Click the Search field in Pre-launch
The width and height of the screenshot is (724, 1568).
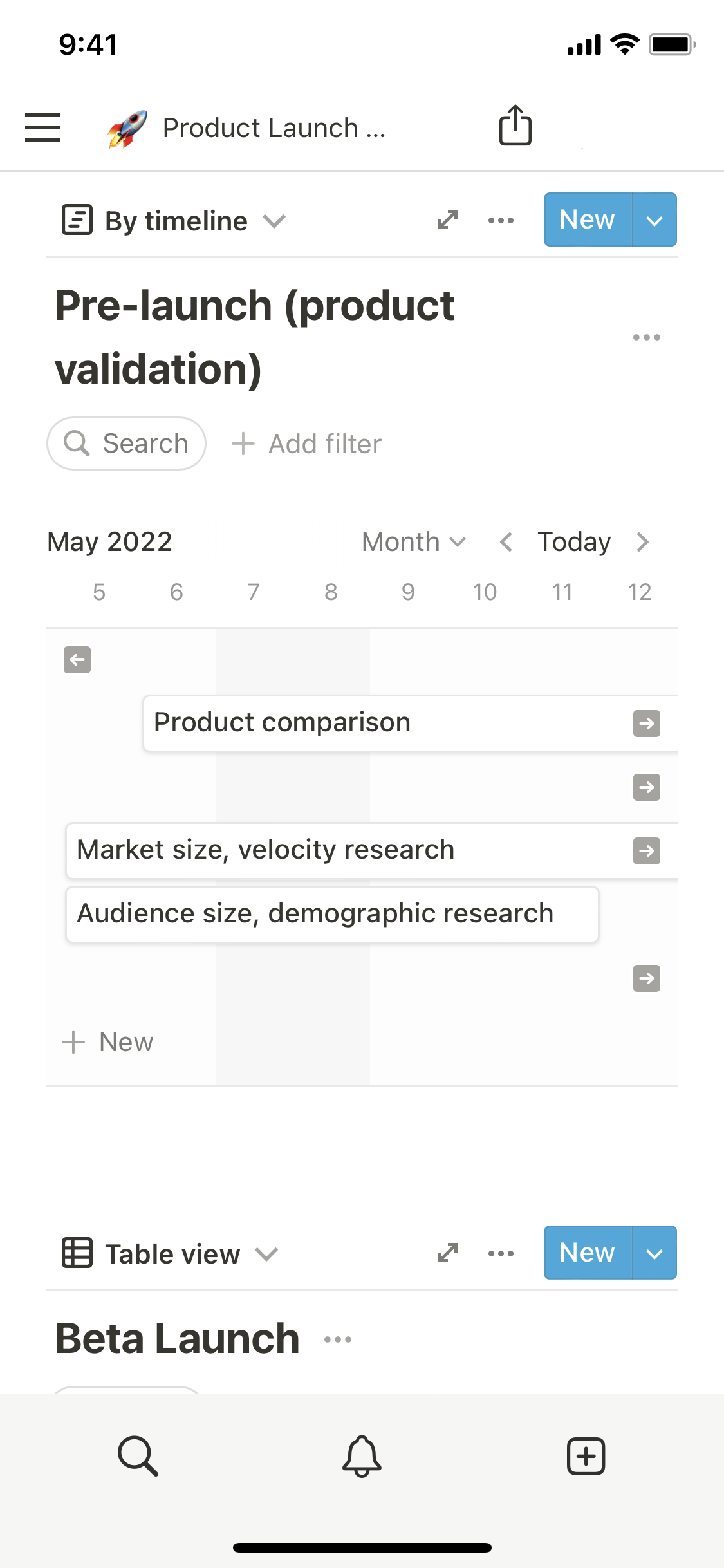click(x=127, y=443)
